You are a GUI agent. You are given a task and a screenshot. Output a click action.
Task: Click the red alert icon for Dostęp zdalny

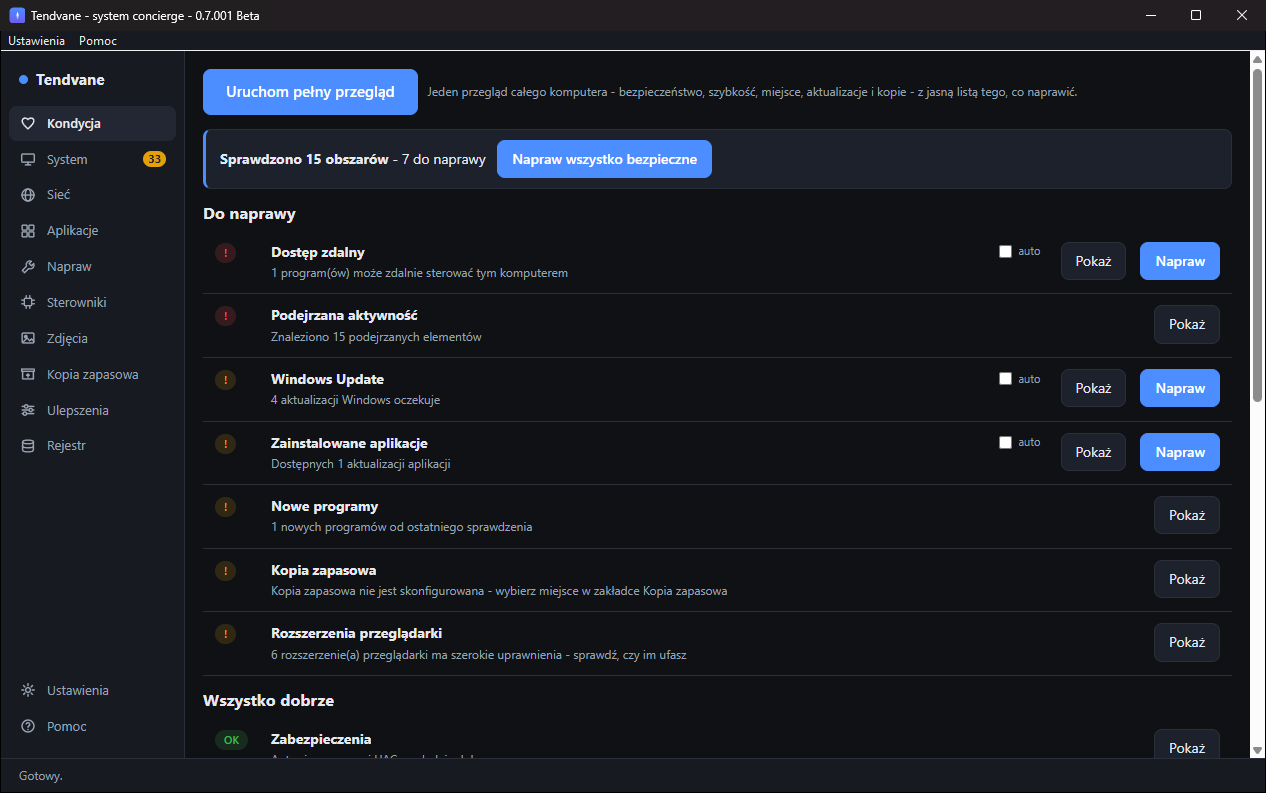tap(225, 253)
